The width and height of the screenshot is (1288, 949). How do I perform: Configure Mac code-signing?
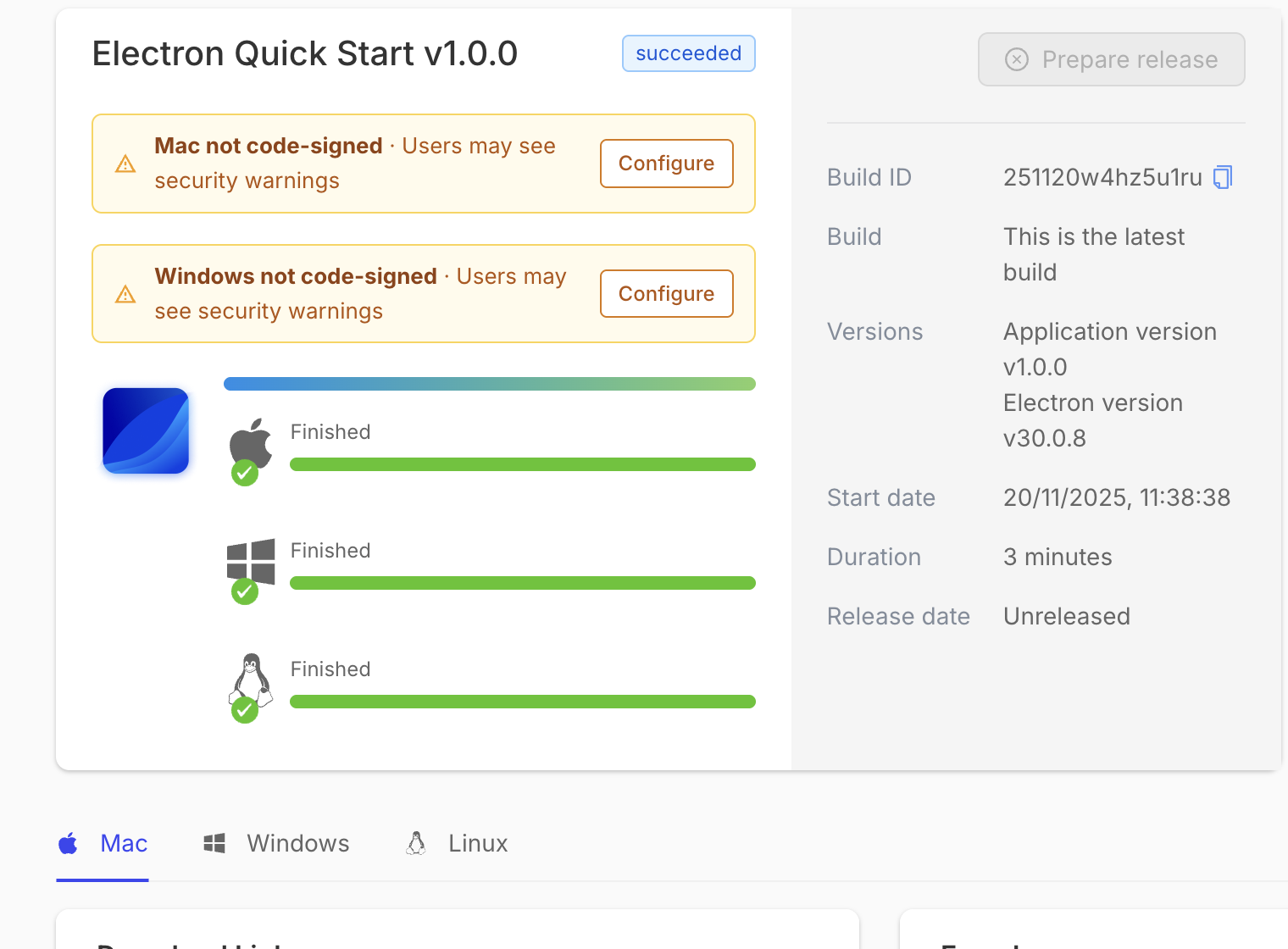[667, 164]
